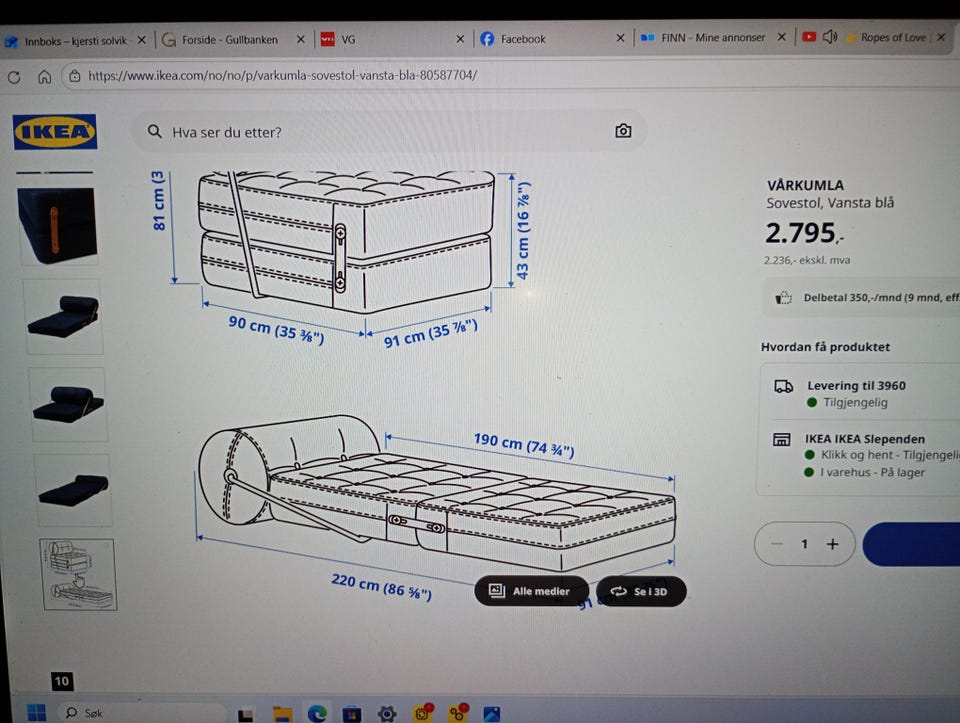
Task: Open Windows Start menu
Action: [36, 713]
